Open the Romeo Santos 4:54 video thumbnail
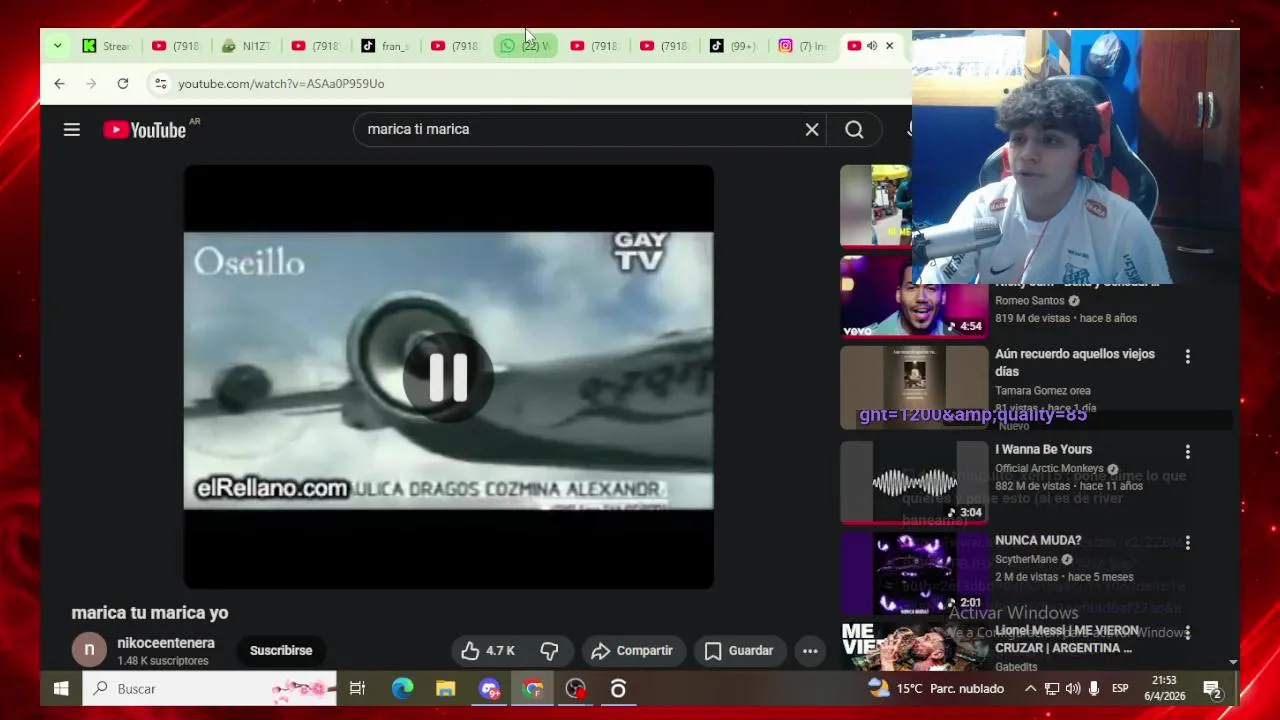The width and height of the screenshot is (1280, 720). tap(914, 297)
